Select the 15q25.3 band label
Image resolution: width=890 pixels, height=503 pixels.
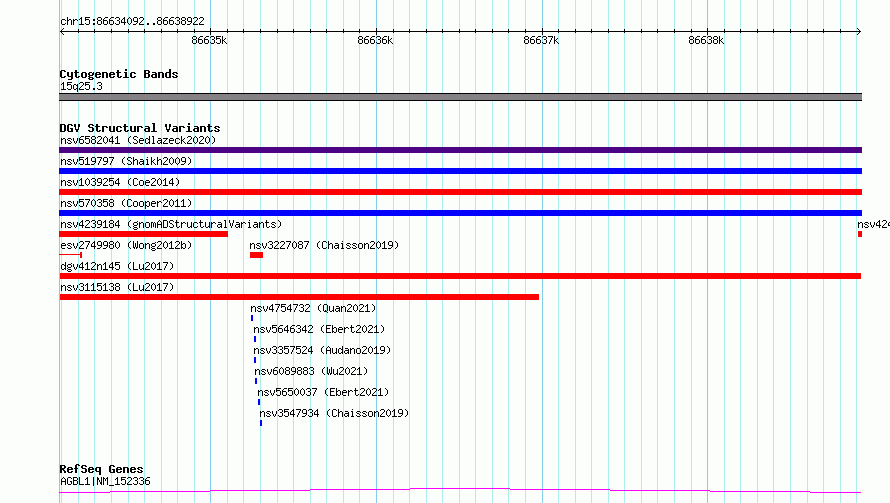click(x=81, y=86)
